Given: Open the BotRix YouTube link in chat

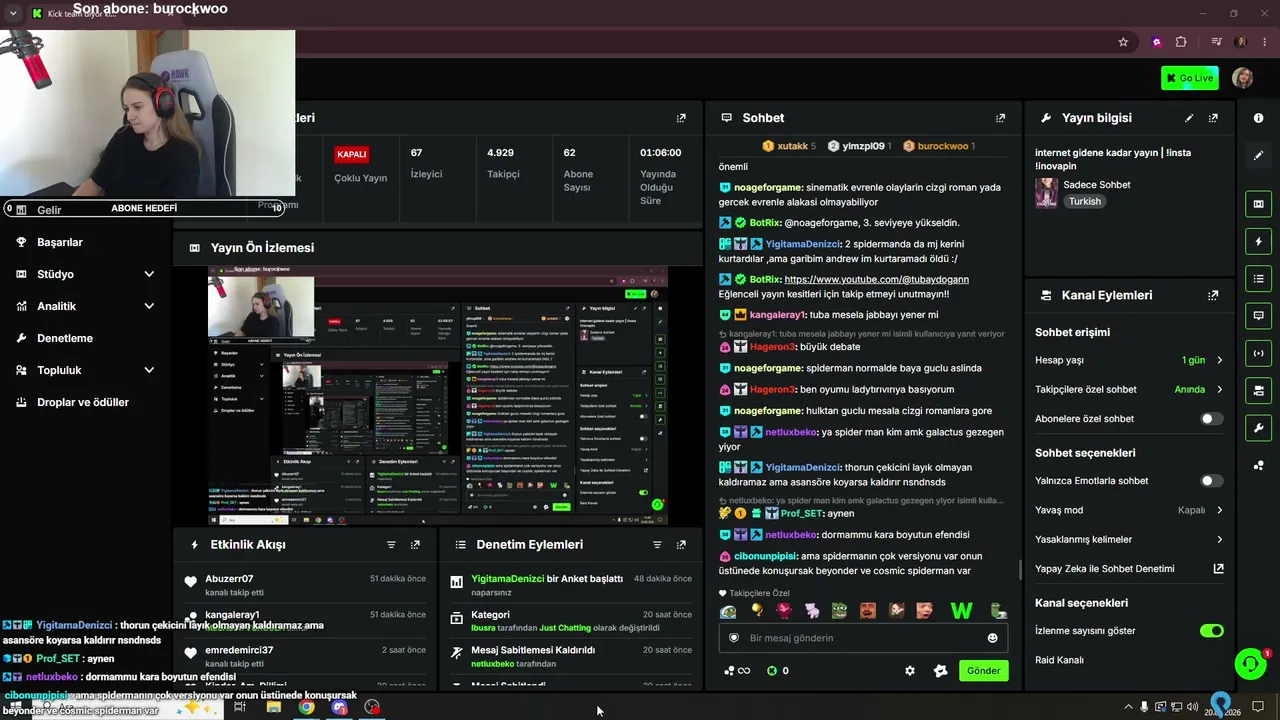Looking at the screenshot, I should [x=876, y=280].
